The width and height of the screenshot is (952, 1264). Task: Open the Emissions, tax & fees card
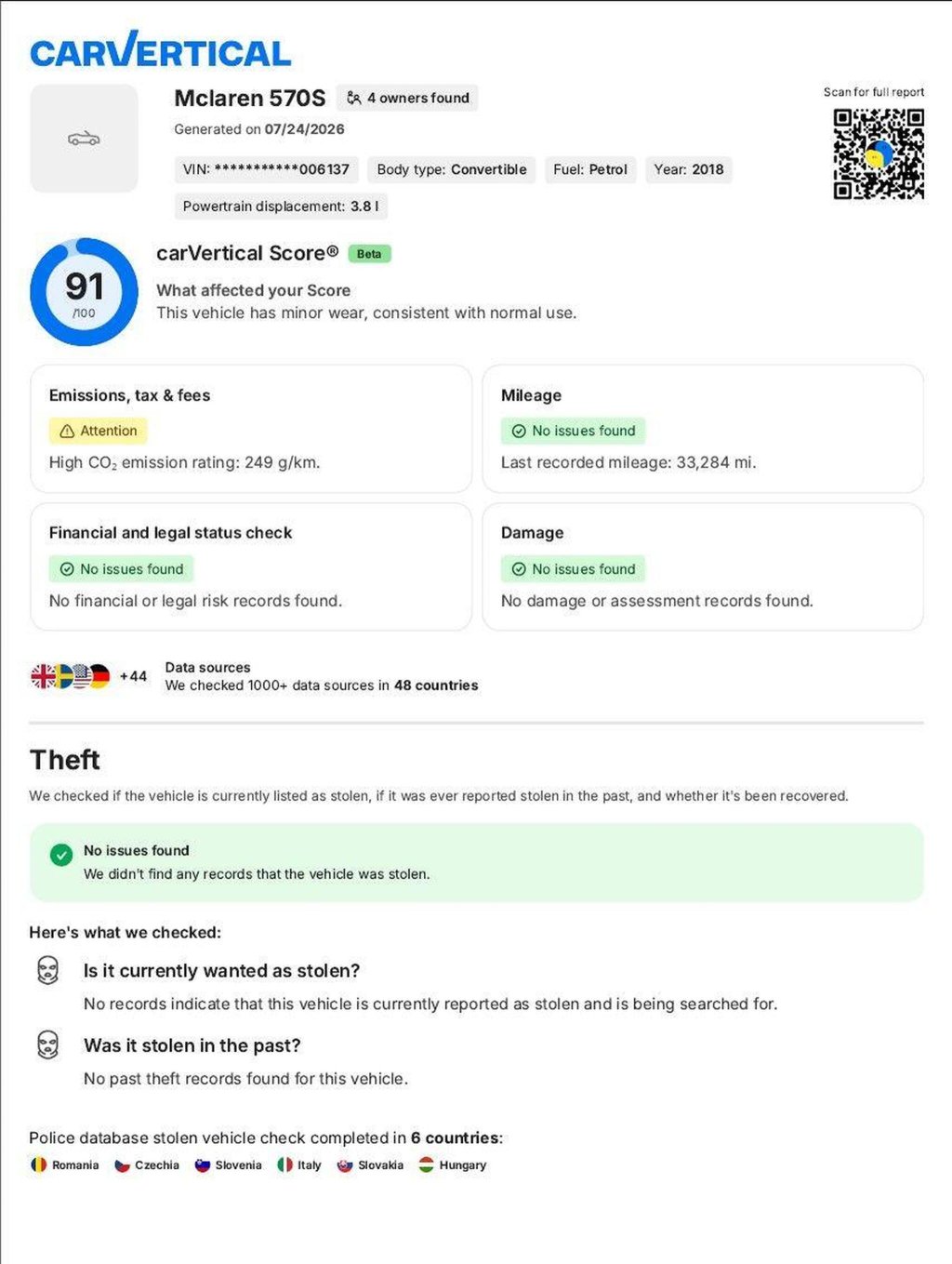tap(251, 429)
